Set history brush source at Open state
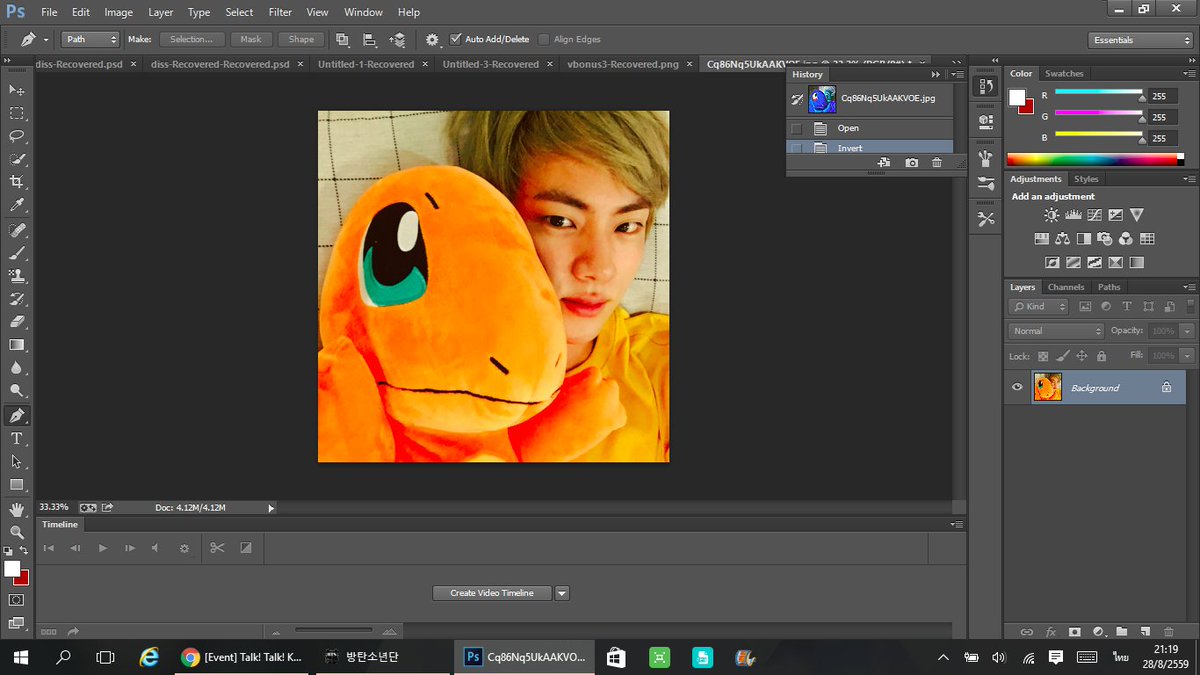The width and height of the screenshot is (1200, 675). [796, 128]
